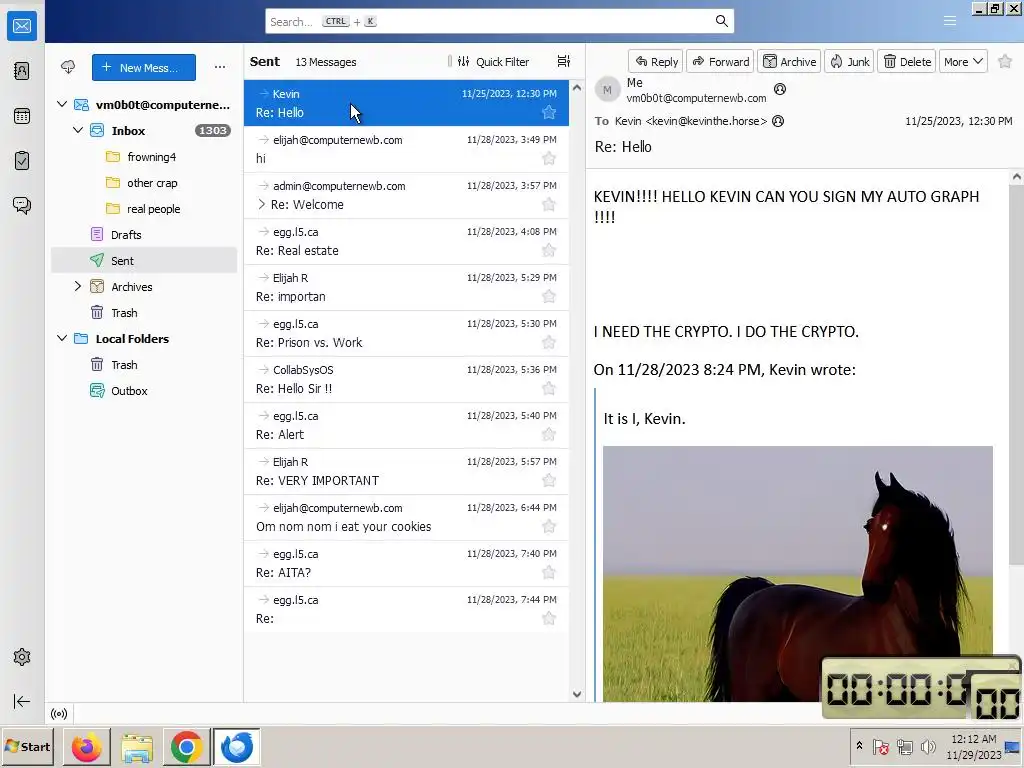This screenshot has height=768, width=1024.
Task: Open the More dropdown menu
Action: (x=963, y=61)
